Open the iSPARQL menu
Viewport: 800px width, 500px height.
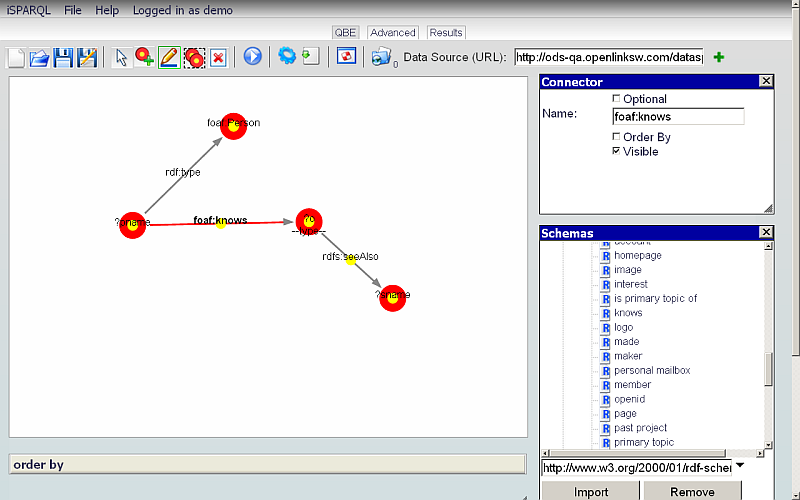pyautogui.click(x=29, y=10)
